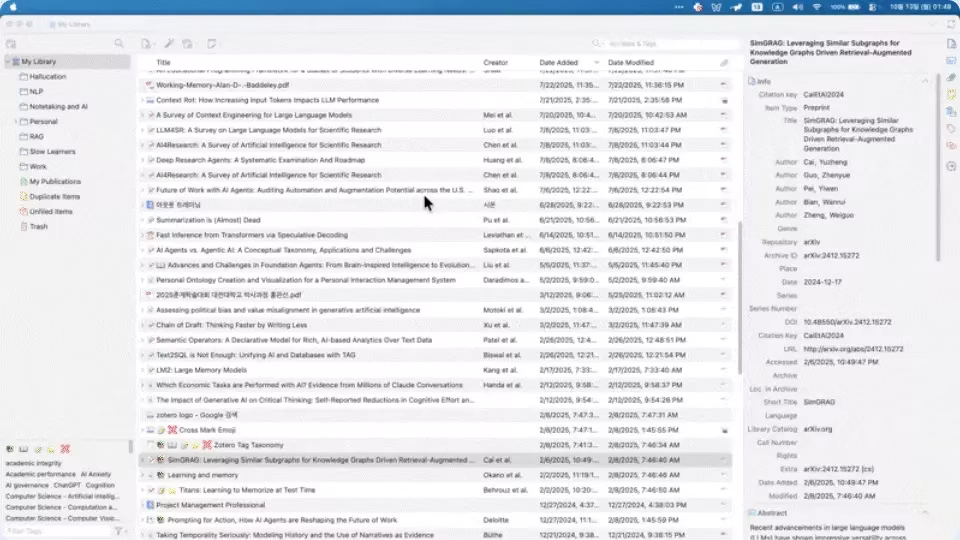Collapse the My Library tree
The height and width of the screenshot is (540, 960).
pyautogui.click(x=7, y=62)
